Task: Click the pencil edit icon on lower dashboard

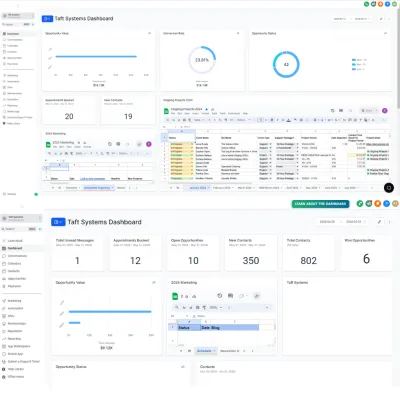Action: tap(379, 222)
